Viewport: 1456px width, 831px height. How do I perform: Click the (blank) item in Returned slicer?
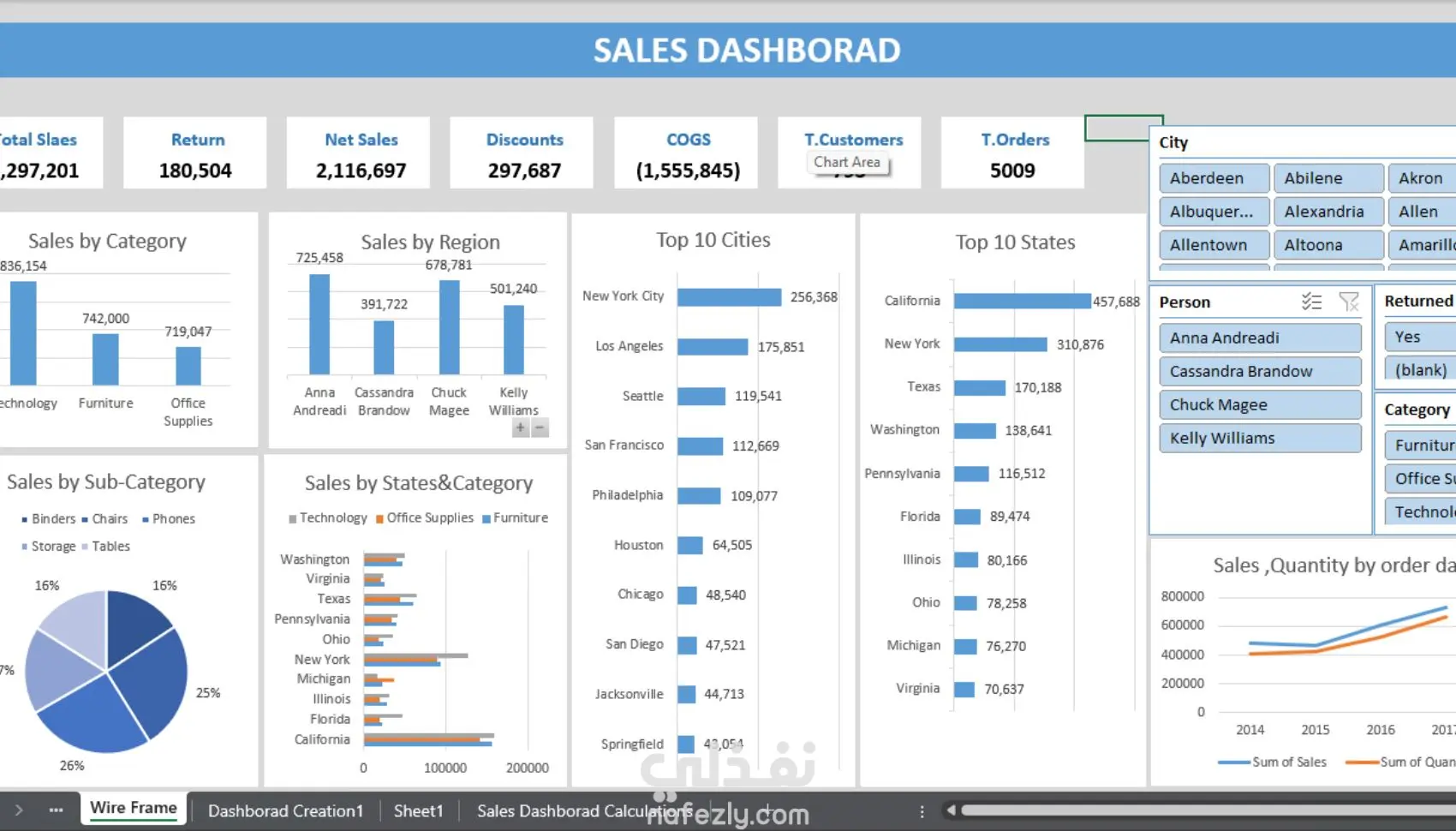pyautogui.click(x=1420, y=370)
